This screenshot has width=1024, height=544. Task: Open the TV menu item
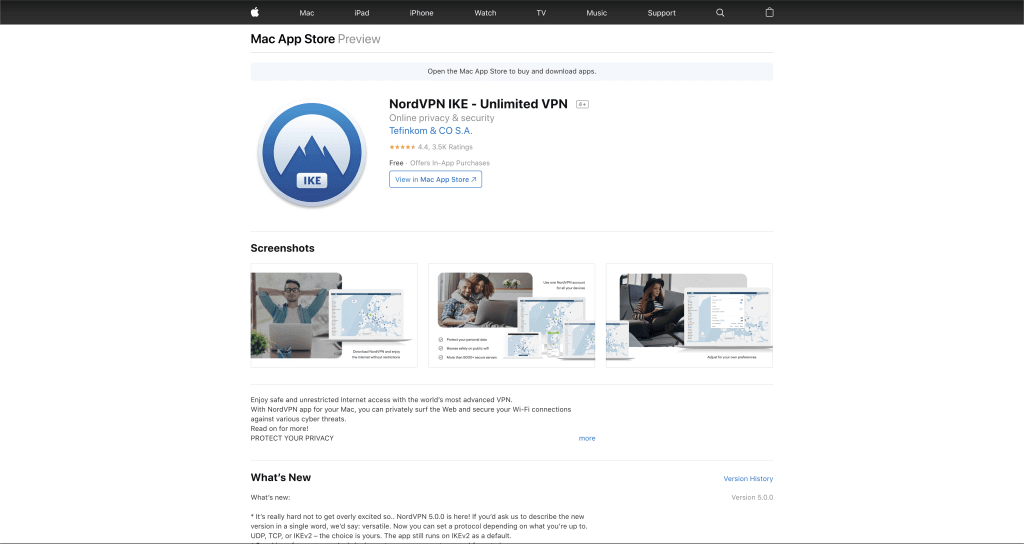click(541, 13)
